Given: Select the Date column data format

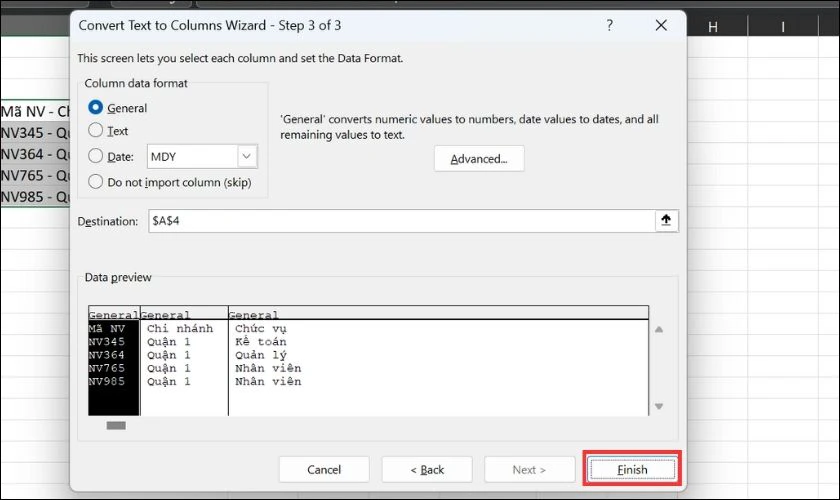Looking at the screenshot, I should click(96, 156).
